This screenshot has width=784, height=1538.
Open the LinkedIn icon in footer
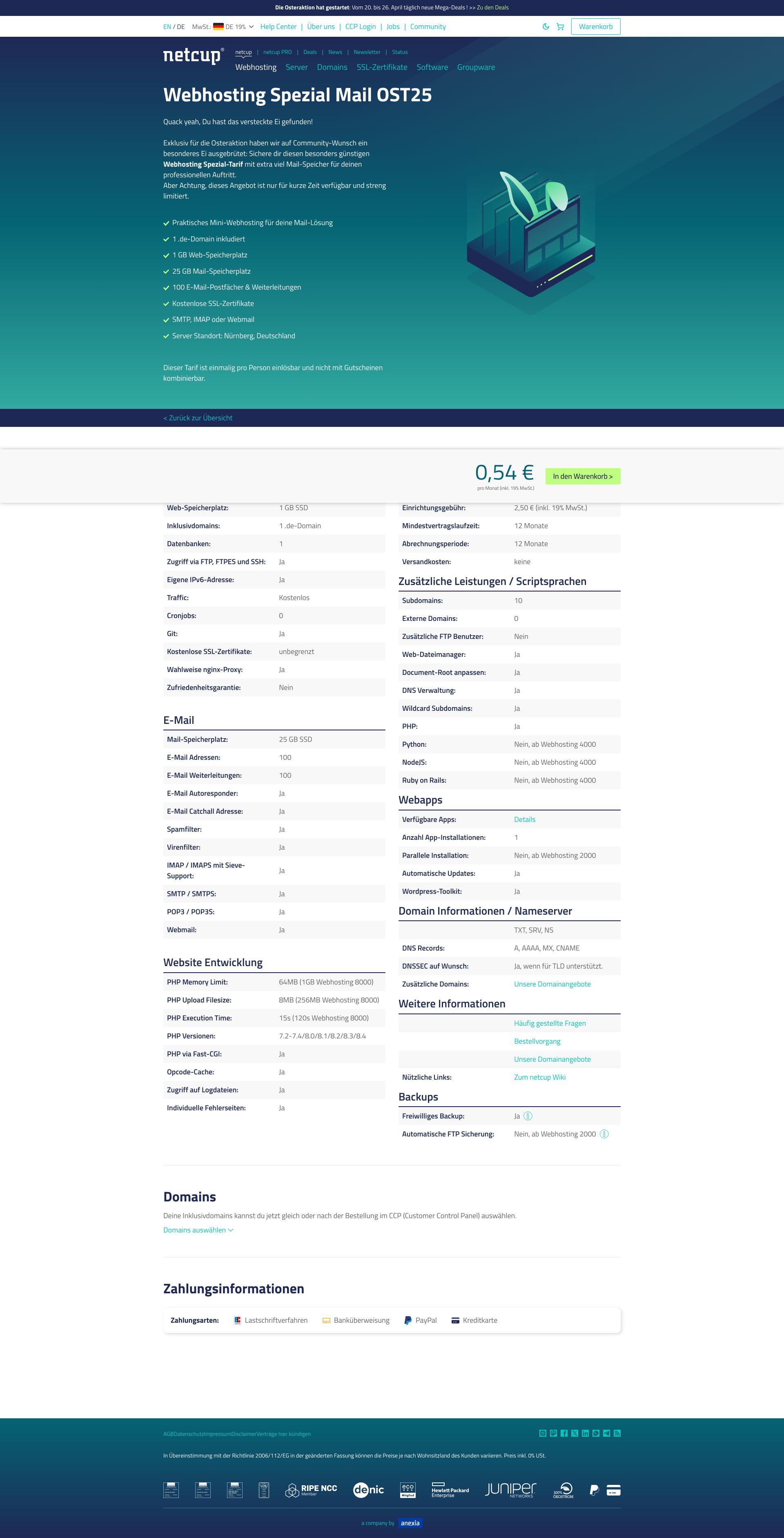[585, 1433]
